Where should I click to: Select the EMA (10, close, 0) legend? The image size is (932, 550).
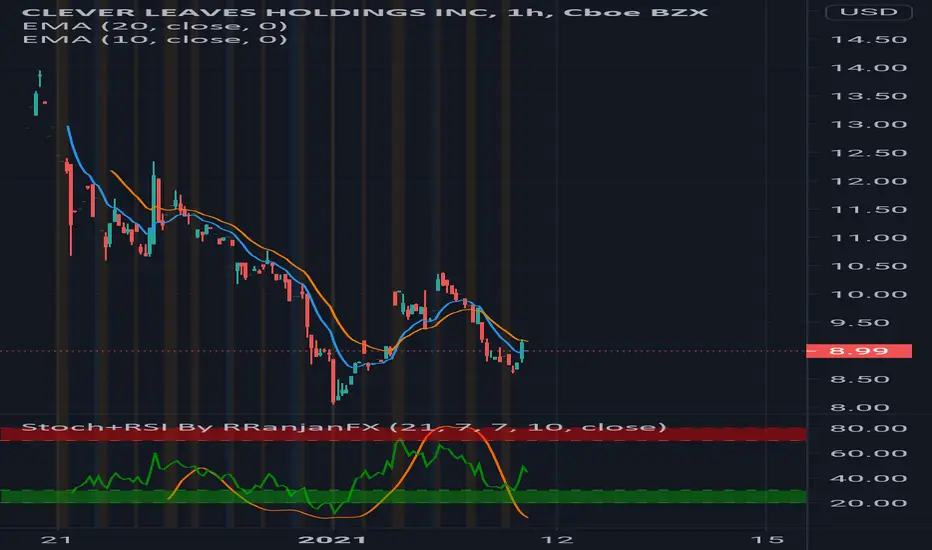155,39
